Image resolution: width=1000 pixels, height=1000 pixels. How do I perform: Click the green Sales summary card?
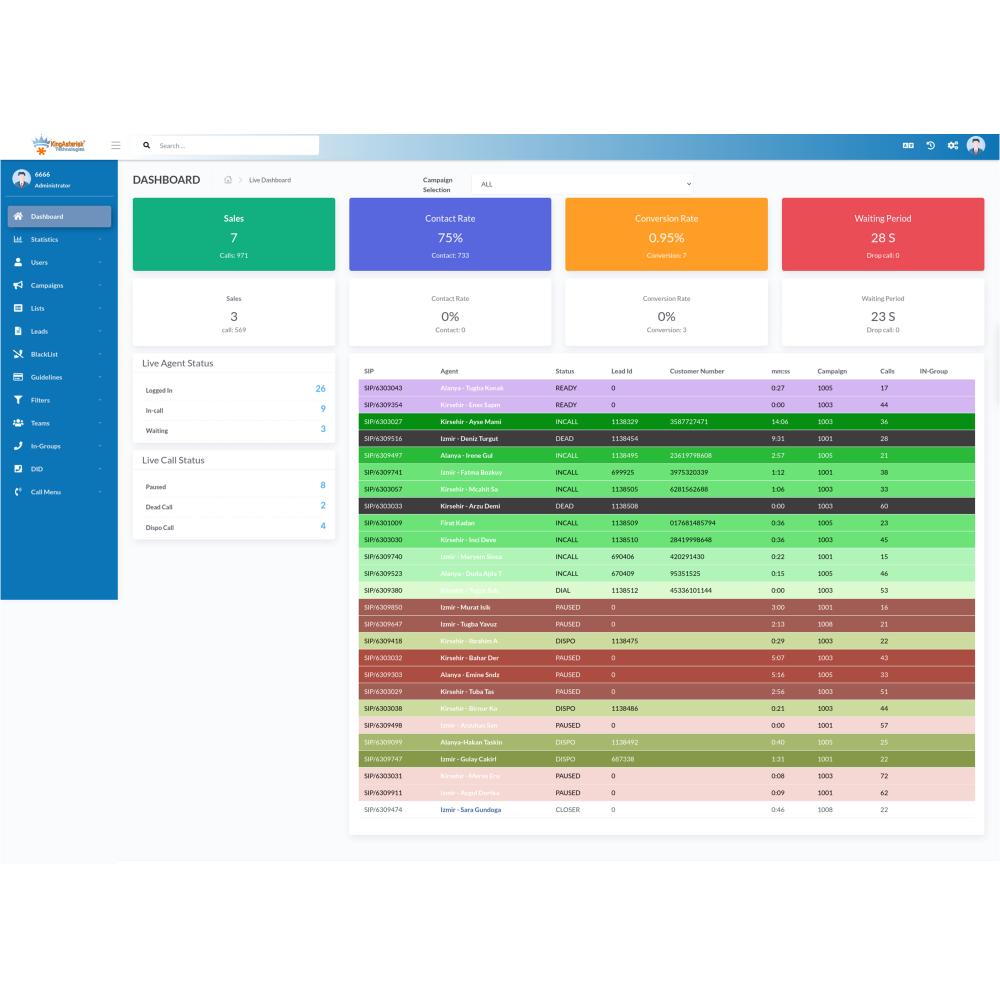(234, 234)
